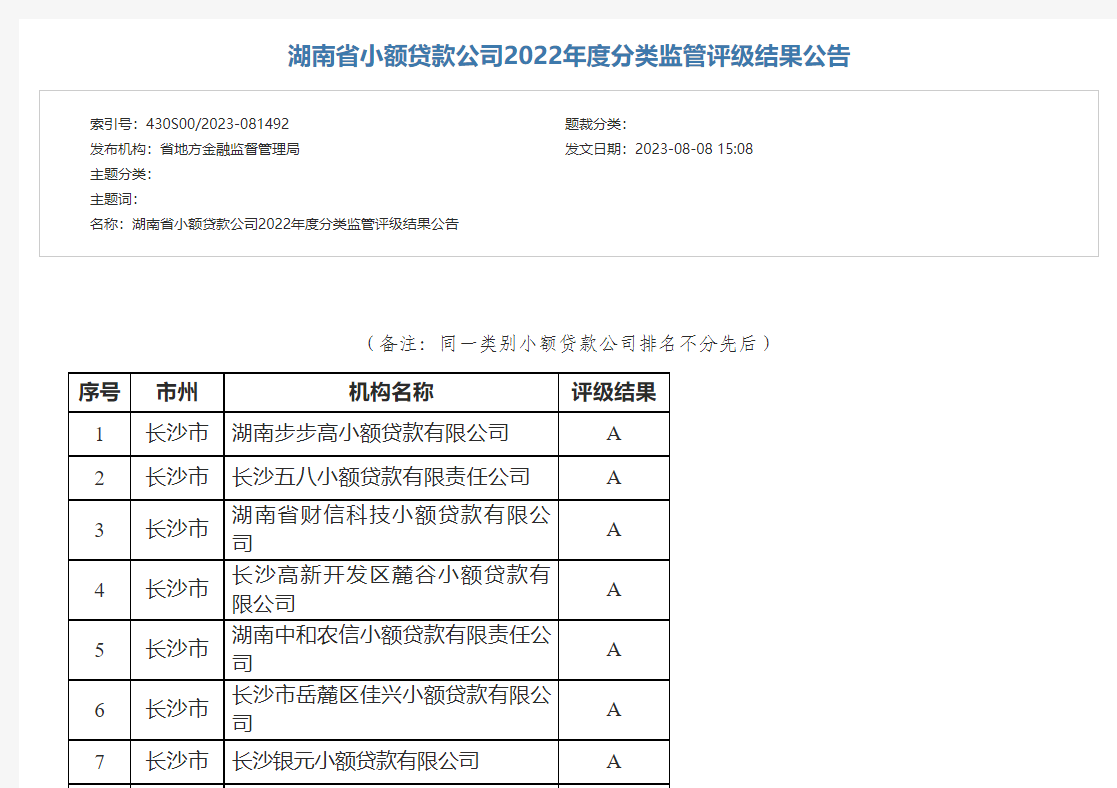This screenshot has height=788, width=1117.
Task: Click the 题裁分类 field label
Action: (595, 124)
